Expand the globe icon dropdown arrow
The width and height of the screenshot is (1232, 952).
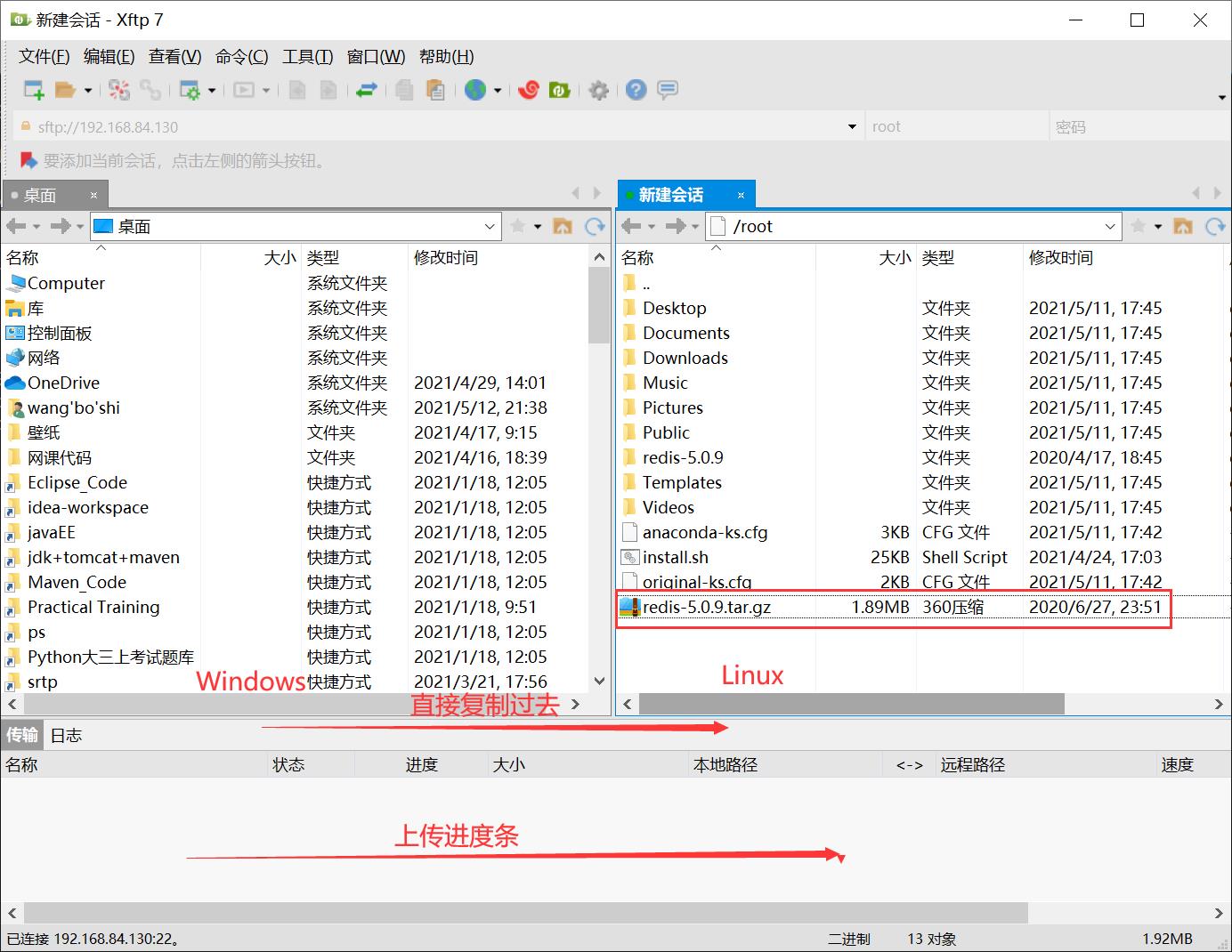498,90
